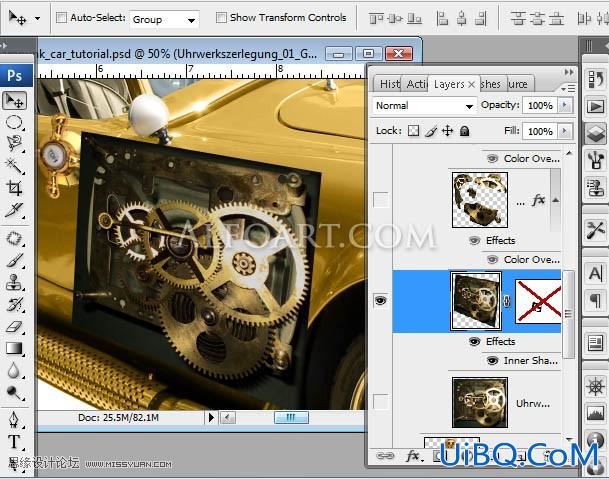Switch to the History tab
This screenshot has width=609, height=479.
pyautogui.click(x=389, y=84)
